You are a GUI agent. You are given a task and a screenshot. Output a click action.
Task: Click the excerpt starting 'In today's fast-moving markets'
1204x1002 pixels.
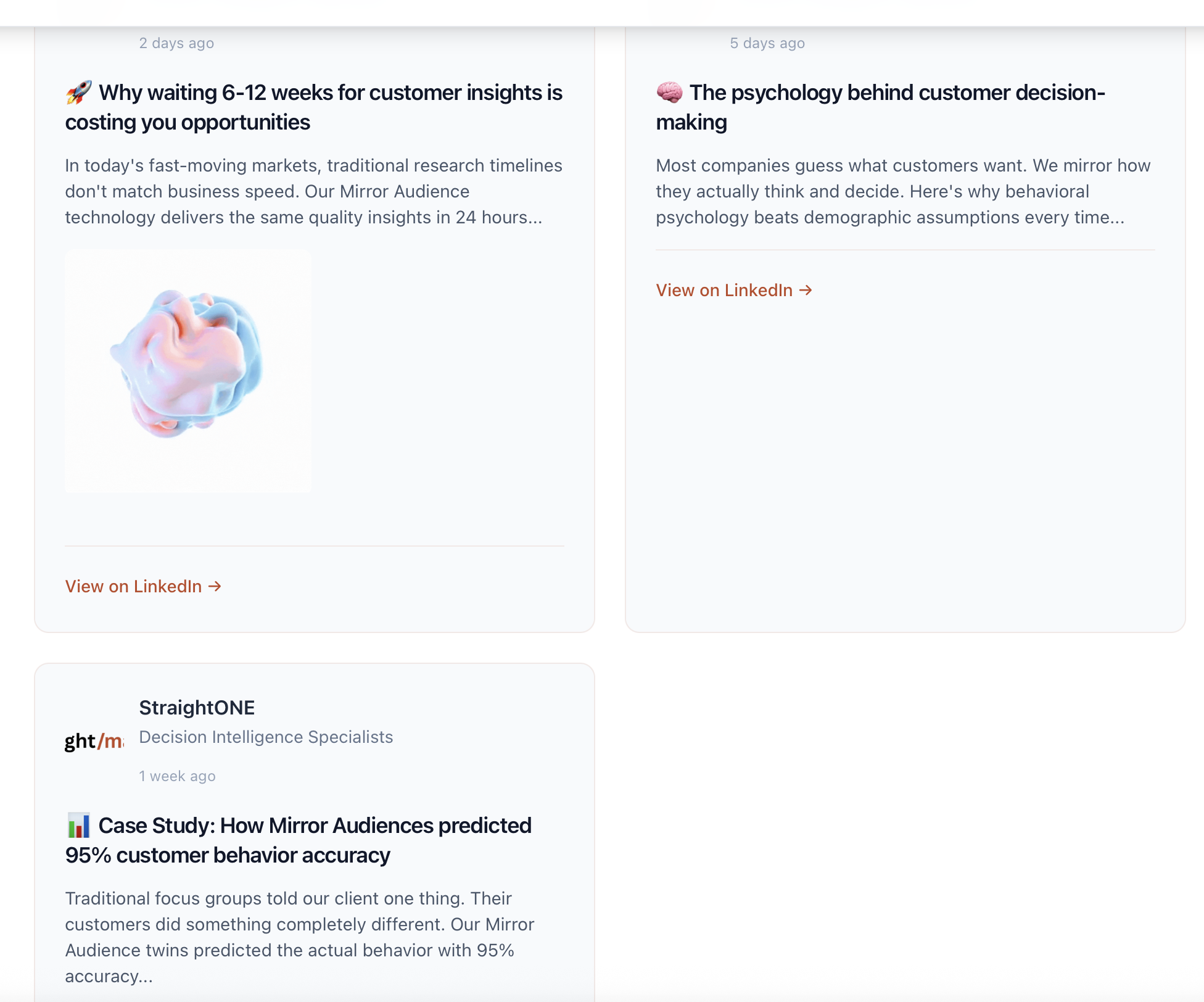(313, 191)
